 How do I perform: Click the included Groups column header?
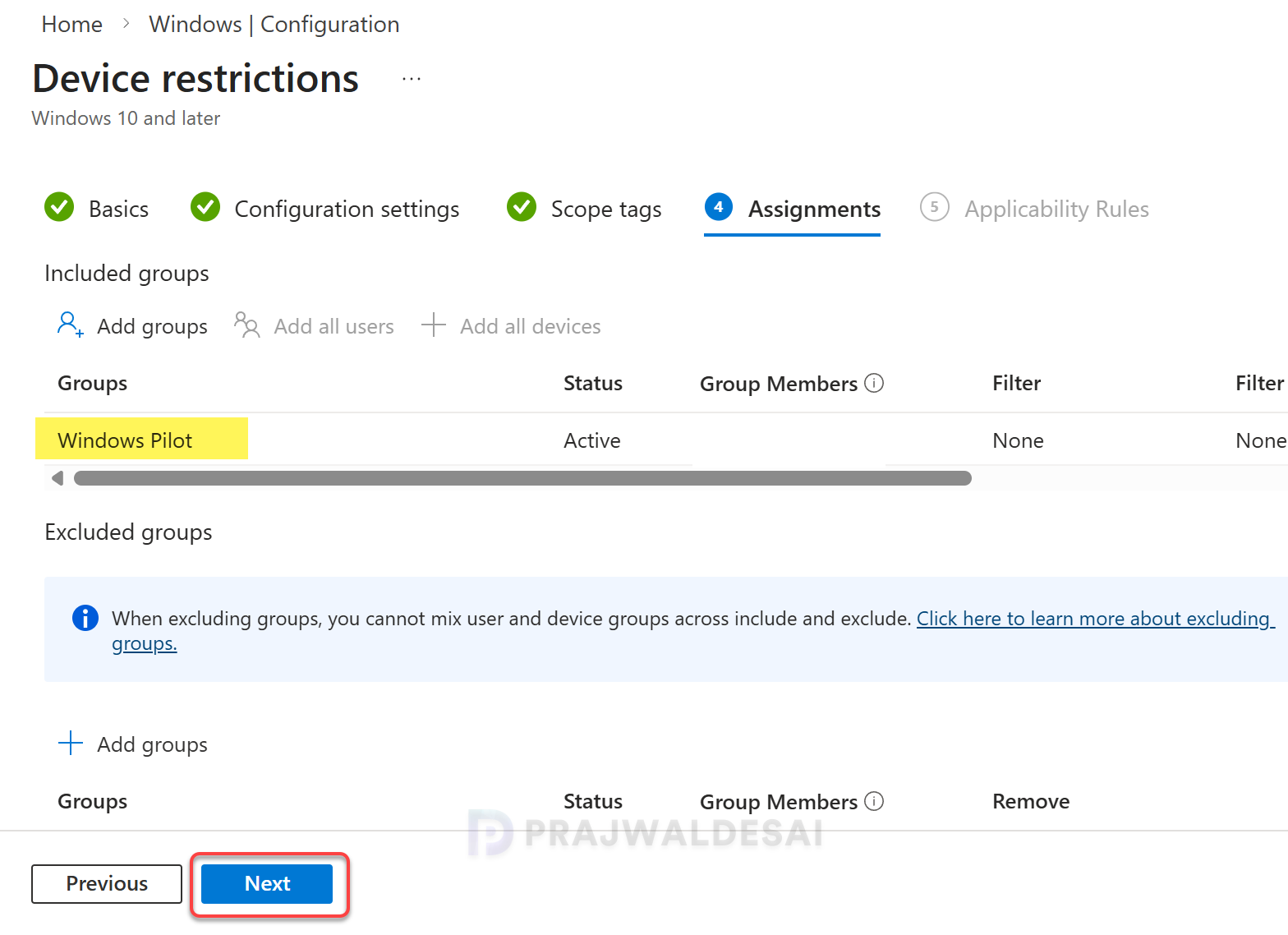click(x=92, y=383)
